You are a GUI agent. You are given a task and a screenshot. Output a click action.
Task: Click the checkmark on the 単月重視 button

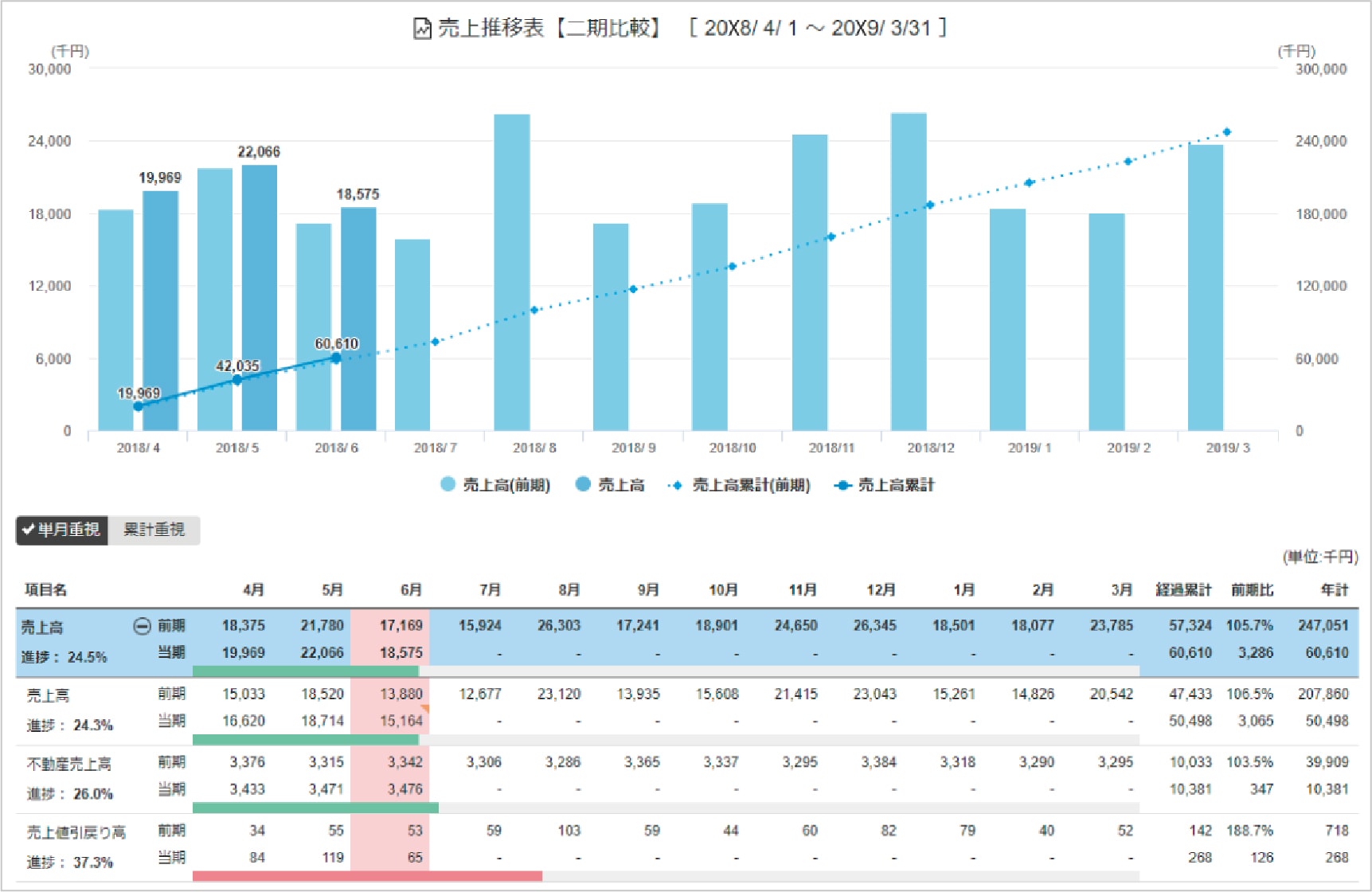pyautogui.click(x=29, y=530)
